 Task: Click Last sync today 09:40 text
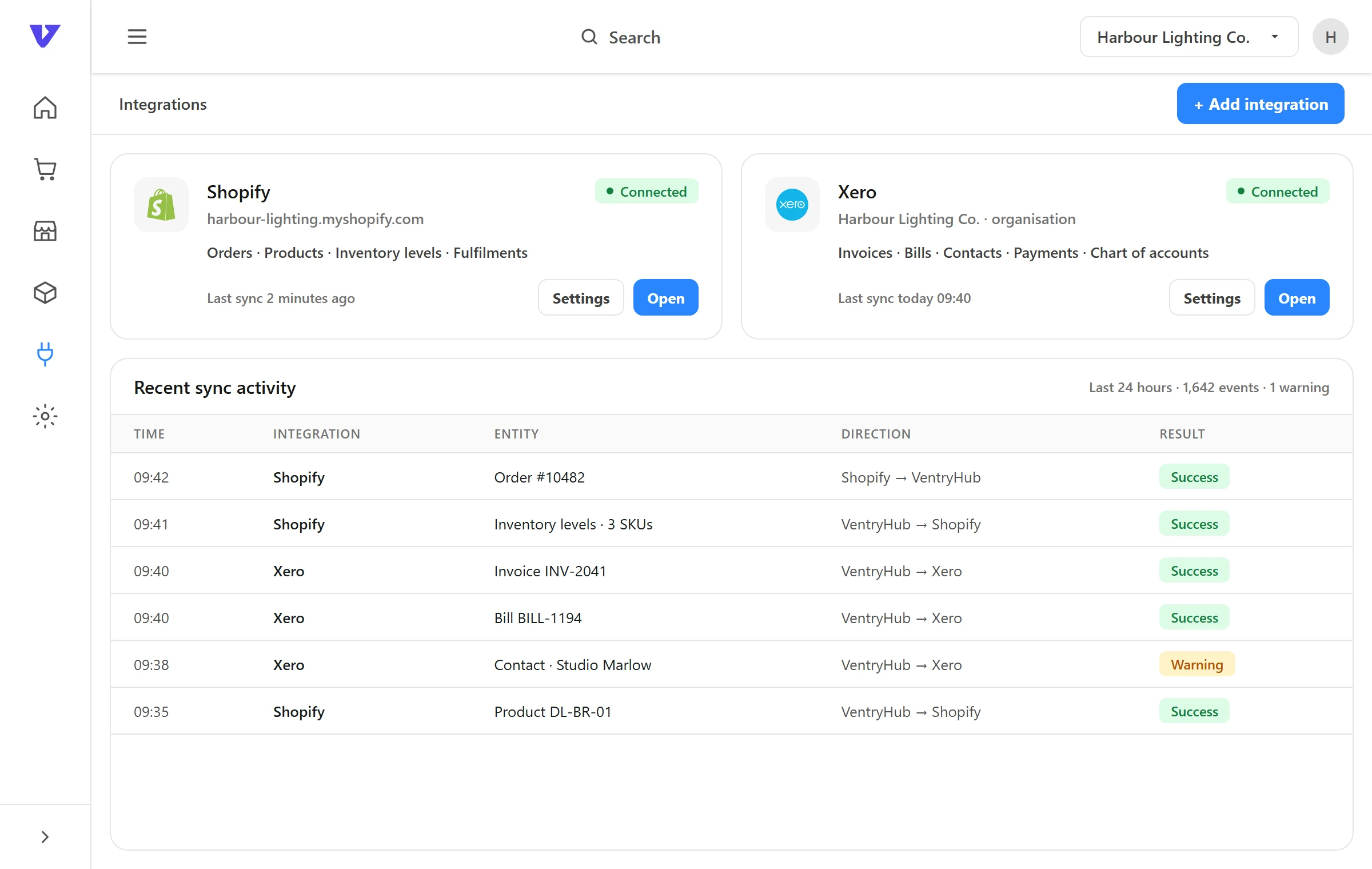pyautogui.click(x=904, y=298)
